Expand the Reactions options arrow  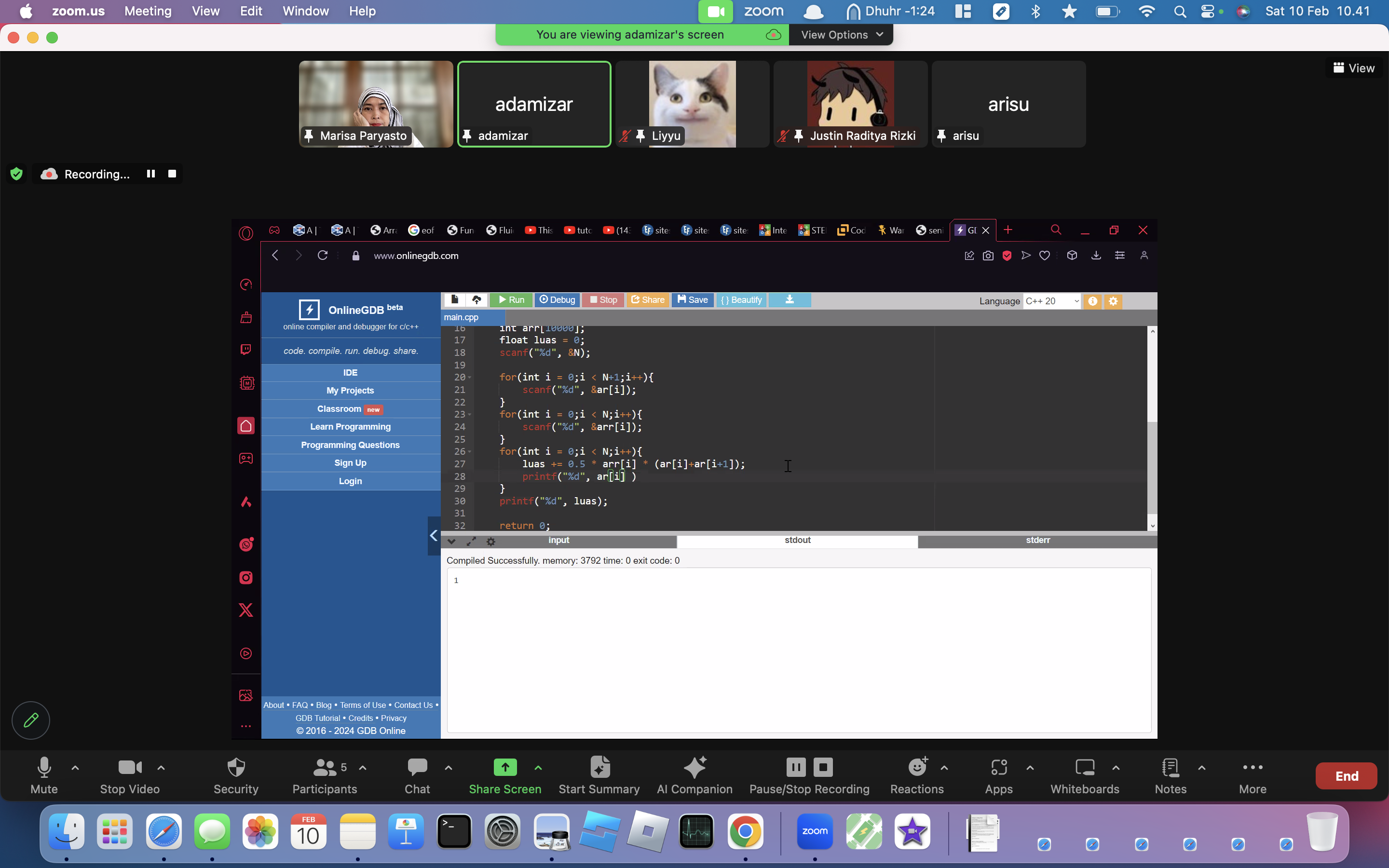(x=944, y=768)
